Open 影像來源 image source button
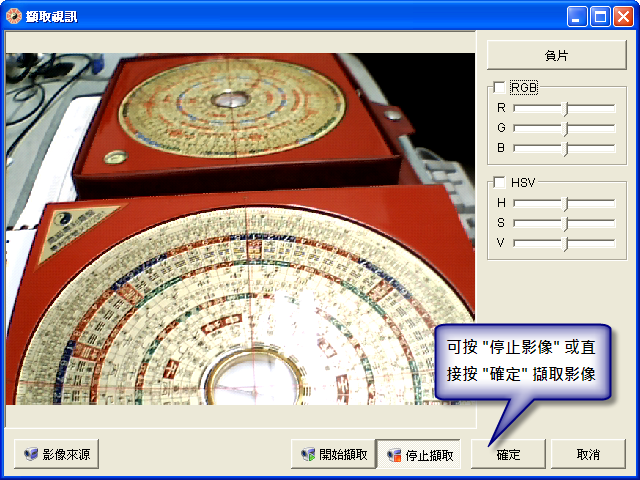 coord(56,454)
